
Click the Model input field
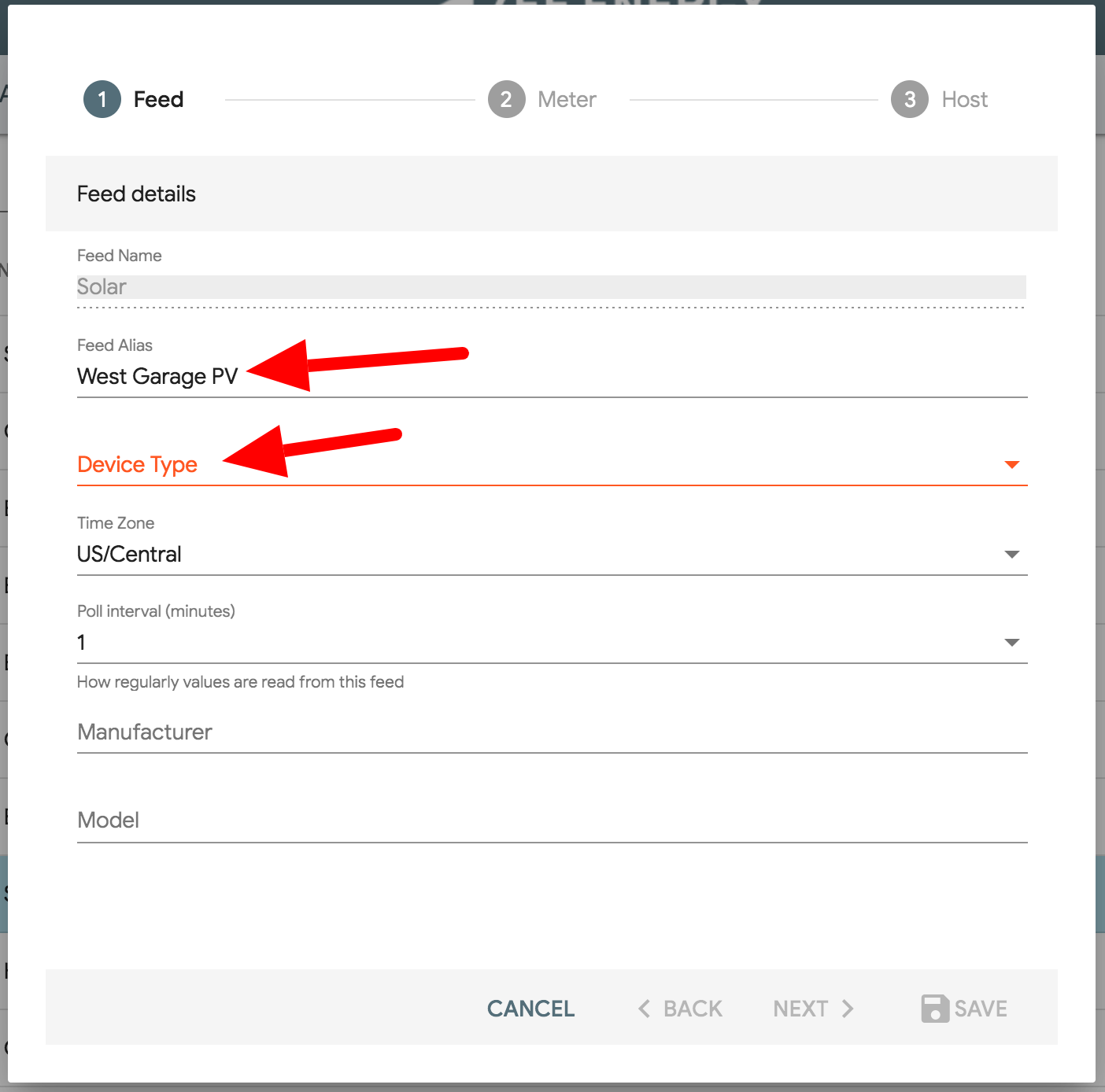pyautogui.click(x=552, y=821)
